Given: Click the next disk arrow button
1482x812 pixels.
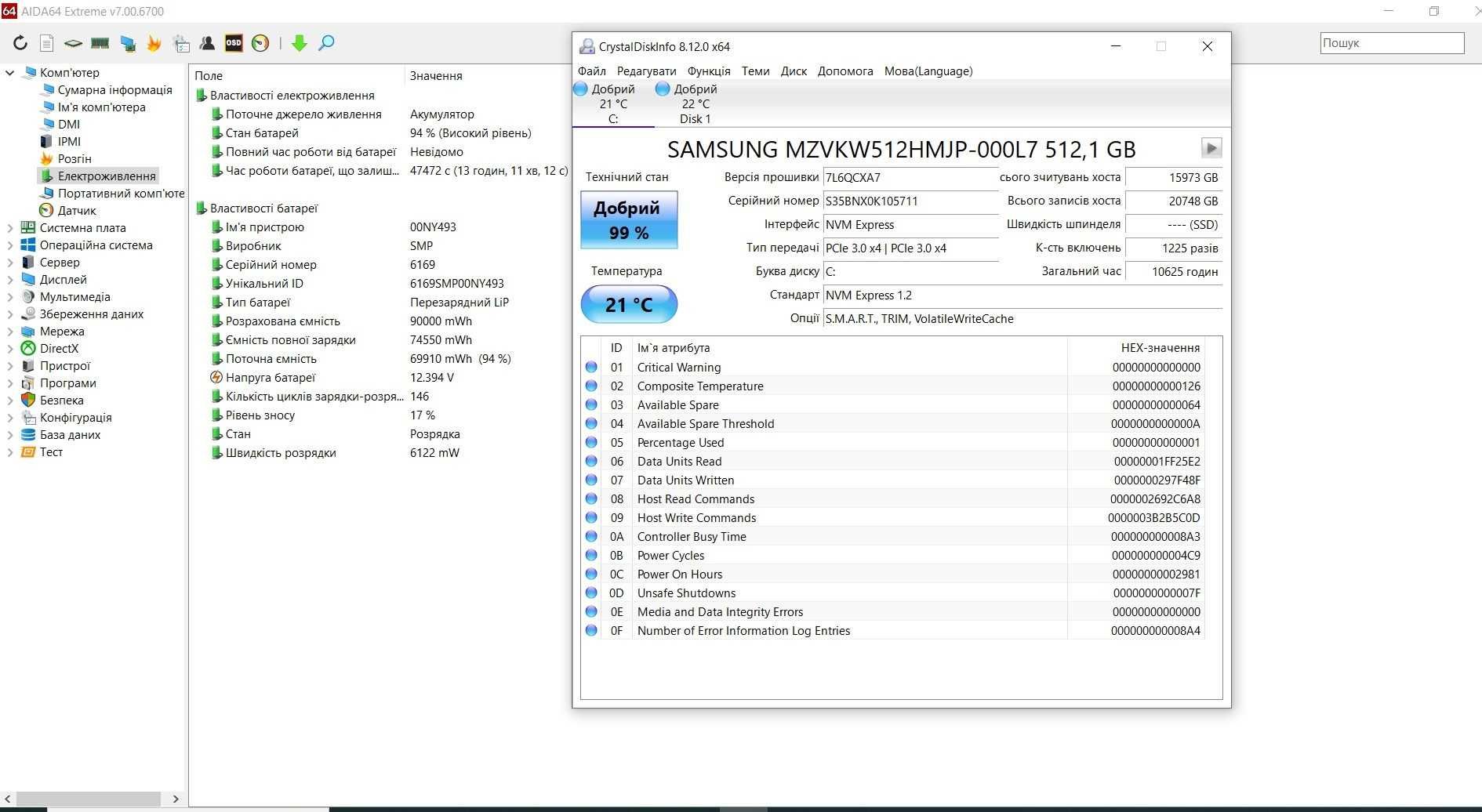Looking at the screenshot, I should click(x=1211, y=148).
